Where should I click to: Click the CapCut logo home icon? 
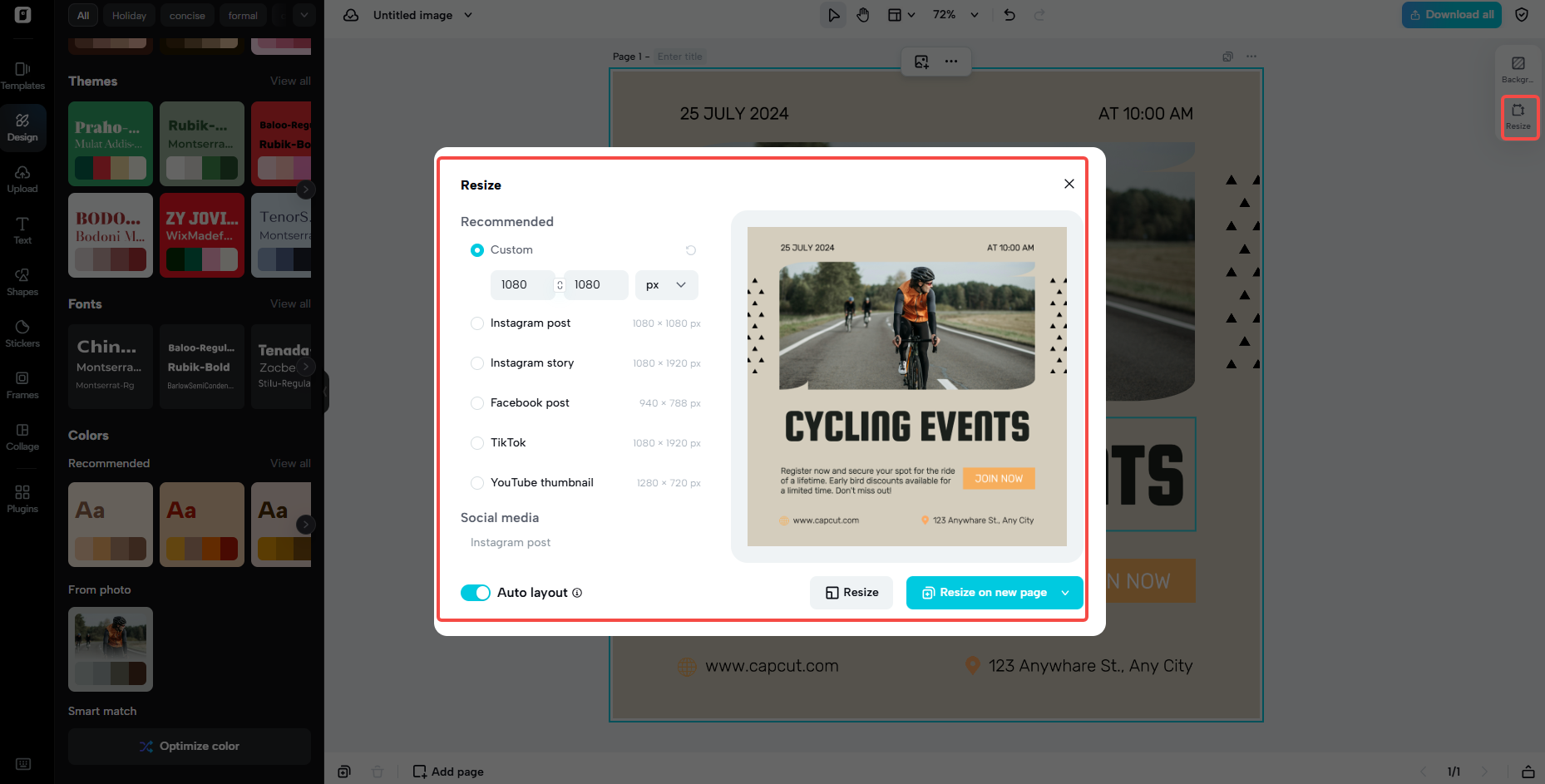23,15
